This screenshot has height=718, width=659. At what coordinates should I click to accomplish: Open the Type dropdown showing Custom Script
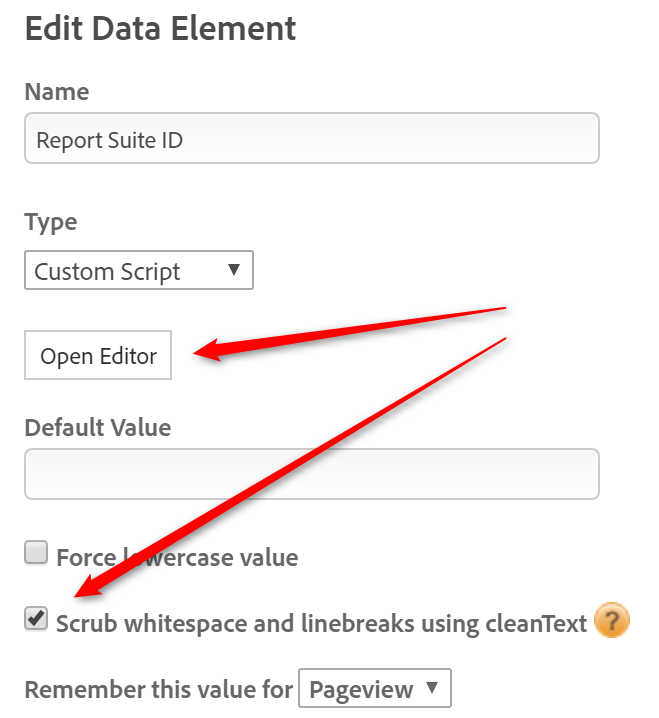click(137, 271)
